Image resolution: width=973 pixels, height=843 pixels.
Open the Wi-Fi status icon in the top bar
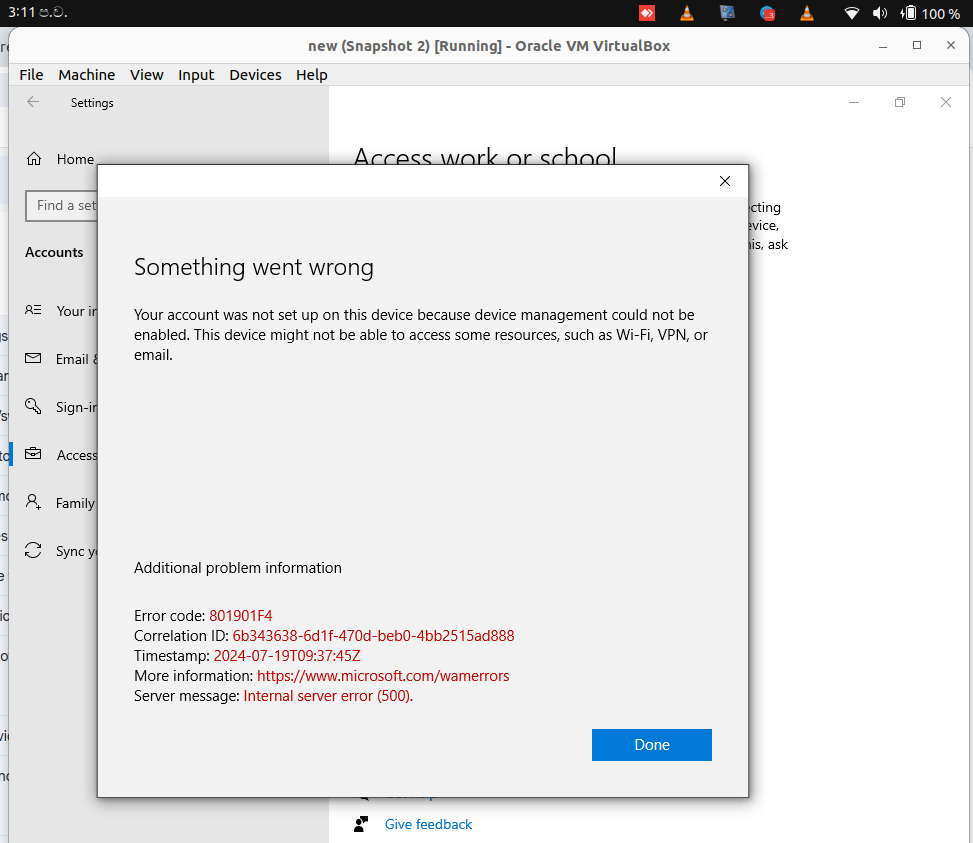coord(851,13)
